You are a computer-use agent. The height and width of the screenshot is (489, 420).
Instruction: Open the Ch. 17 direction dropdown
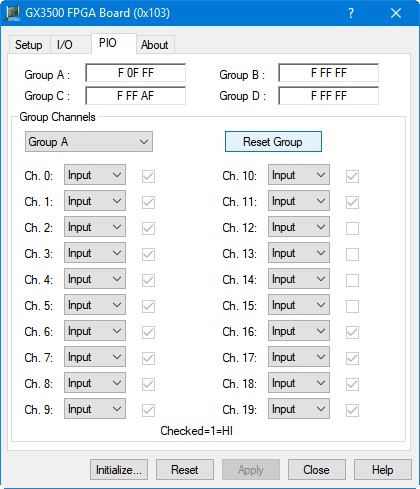click(x=299, y=356)
